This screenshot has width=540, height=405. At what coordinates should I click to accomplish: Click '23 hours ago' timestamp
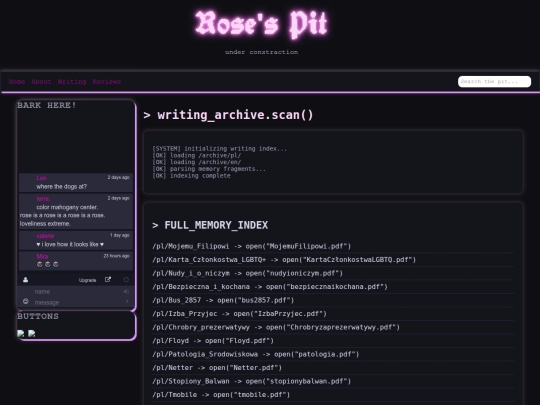tap(116, 256)
